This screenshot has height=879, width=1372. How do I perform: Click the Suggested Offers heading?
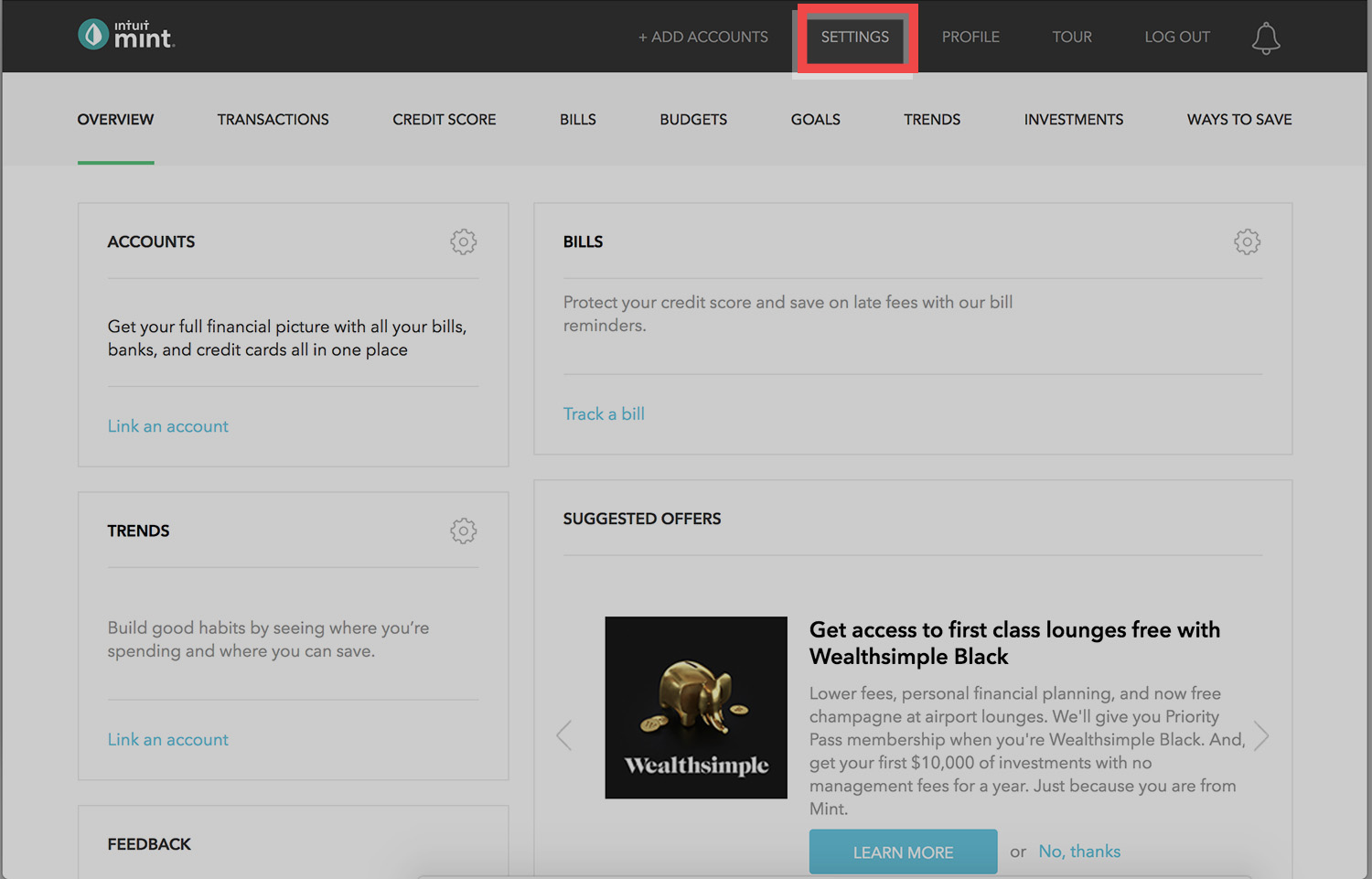(x=642, y=519)
